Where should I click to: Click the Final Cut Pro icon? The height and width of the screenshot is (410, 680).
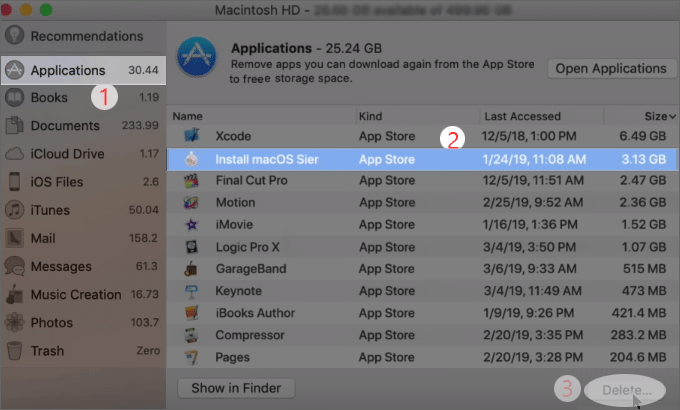click(x=191, y=180)
